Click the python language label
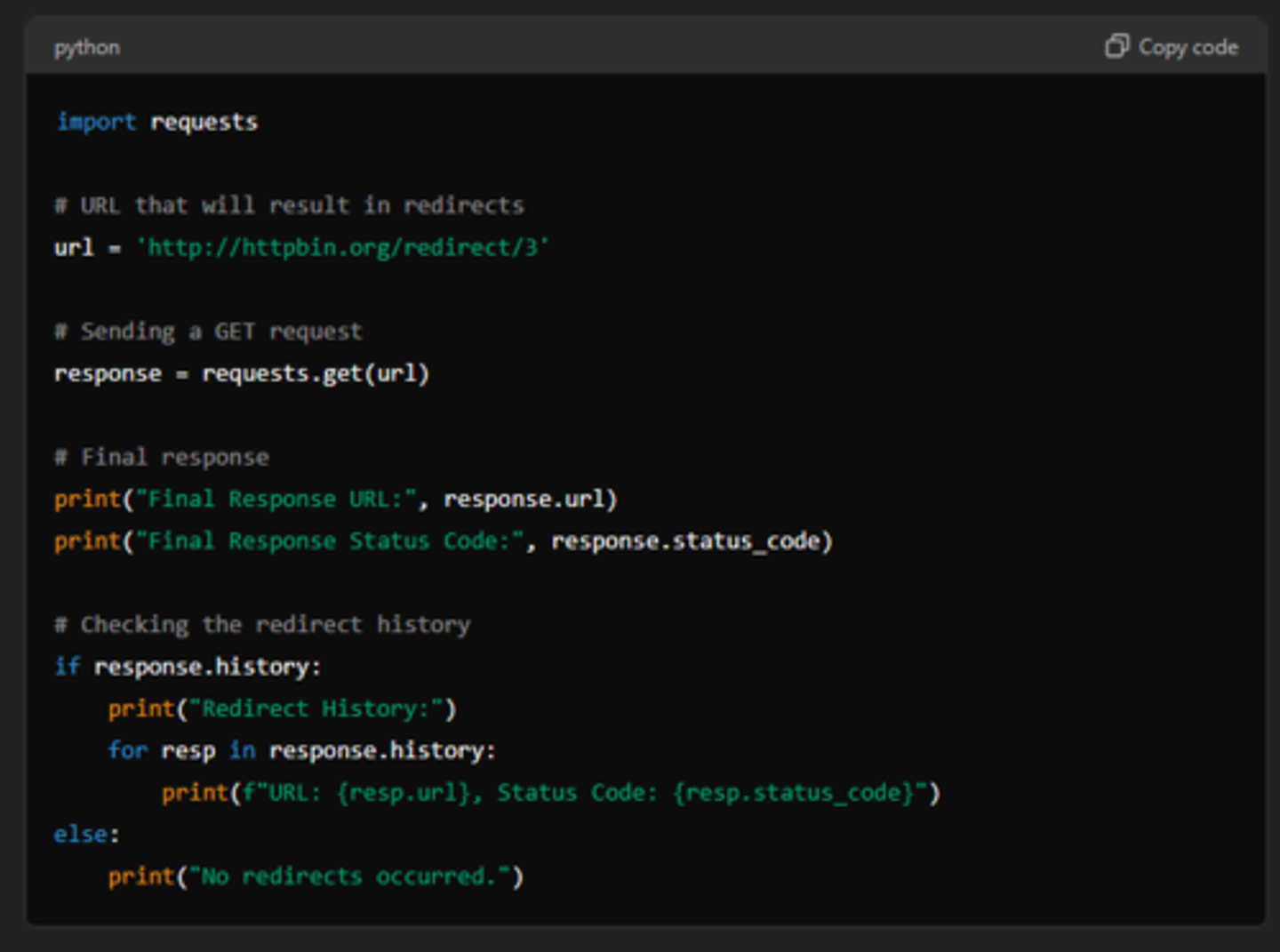Viewport: 1280px width, 952px height. pyautogui.click(x=87, y=48)
